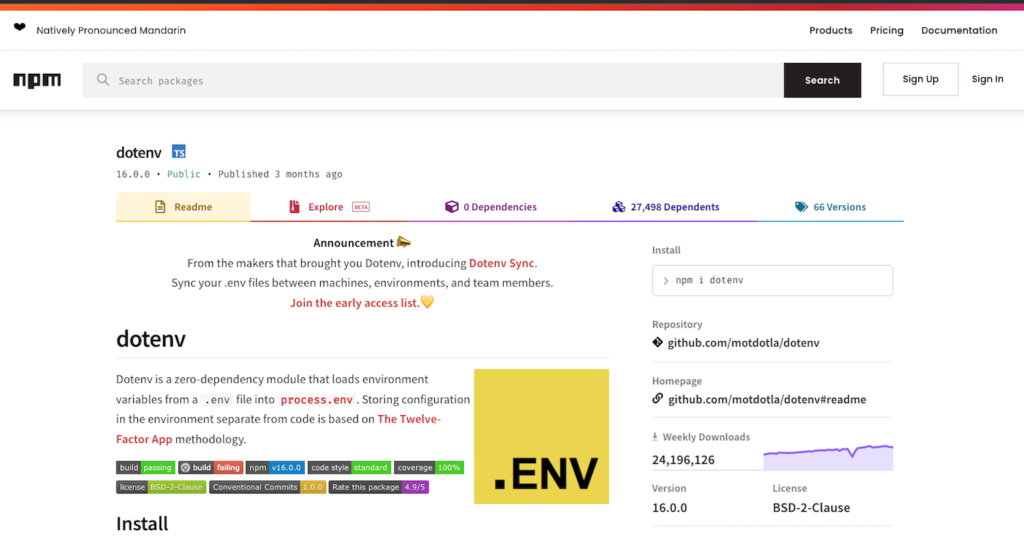Click the .env inline code text
This screenshot has height=537, width=1024.
[217, 400]
